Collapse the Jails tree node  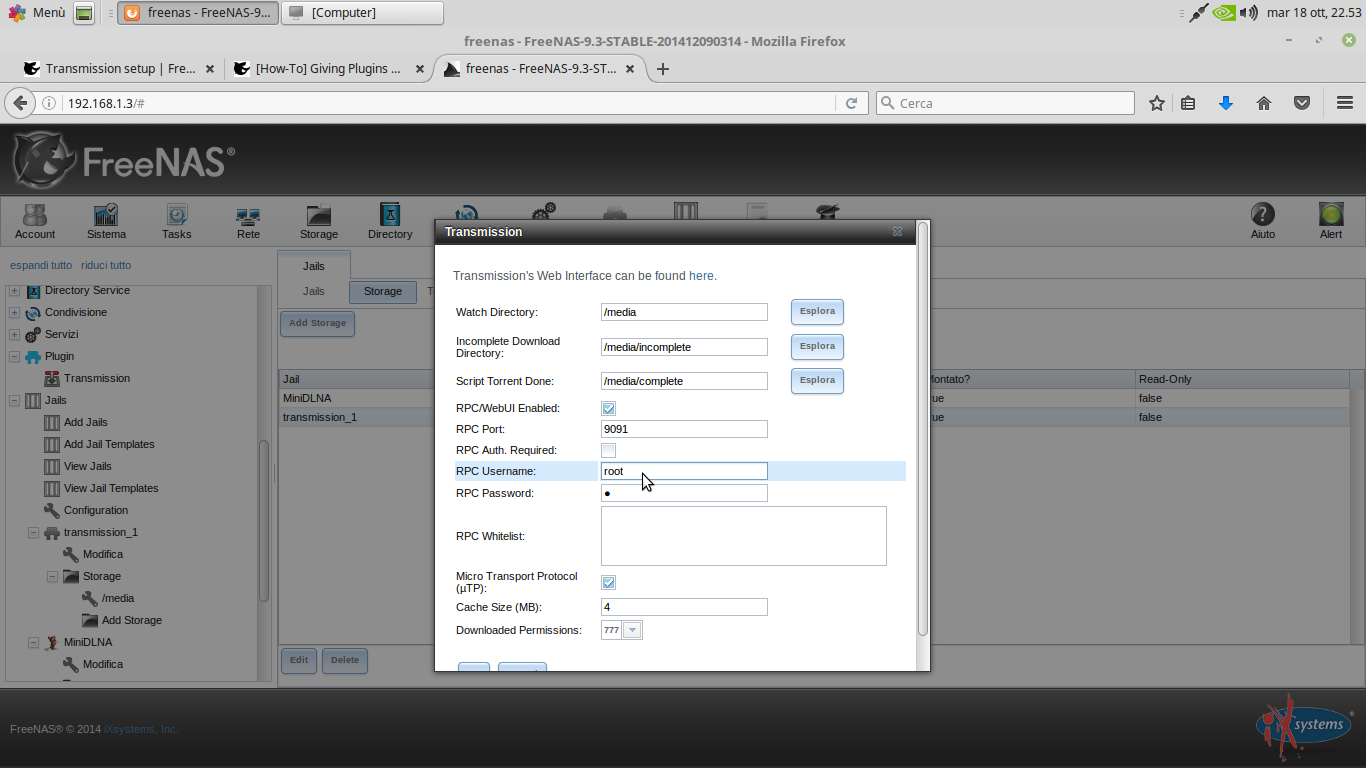pos(15,400)
